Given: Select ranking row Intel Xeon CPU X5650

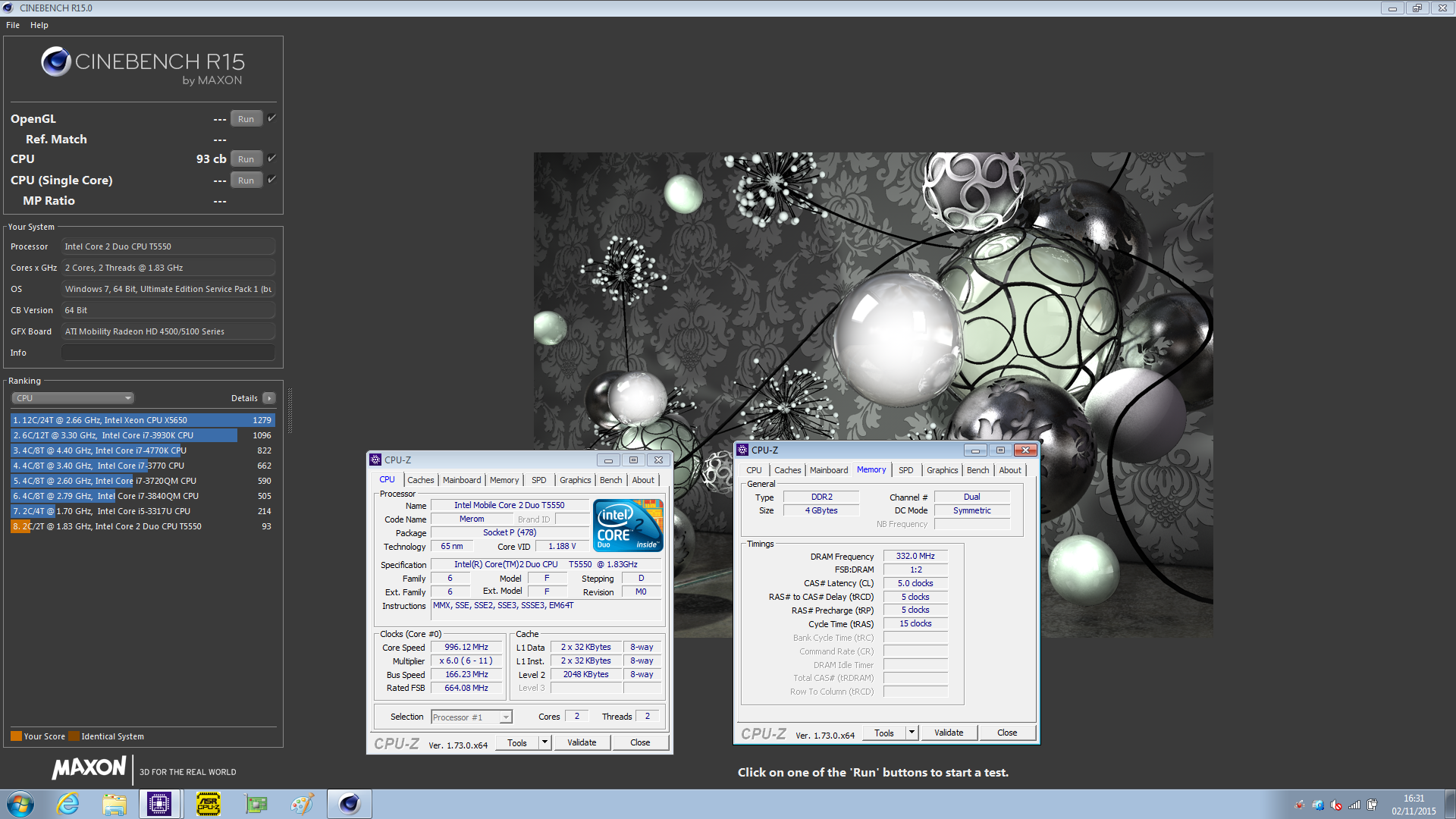Looking at the screenshot, I should [143, 420].
